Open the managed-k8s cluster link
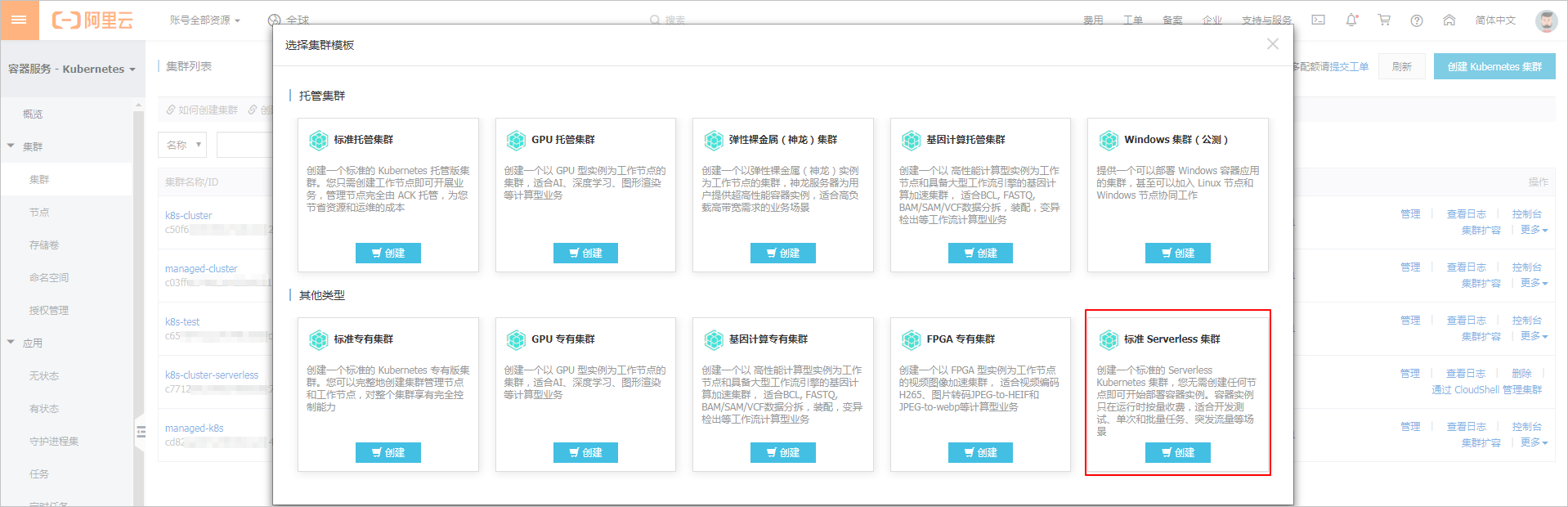 194,428
